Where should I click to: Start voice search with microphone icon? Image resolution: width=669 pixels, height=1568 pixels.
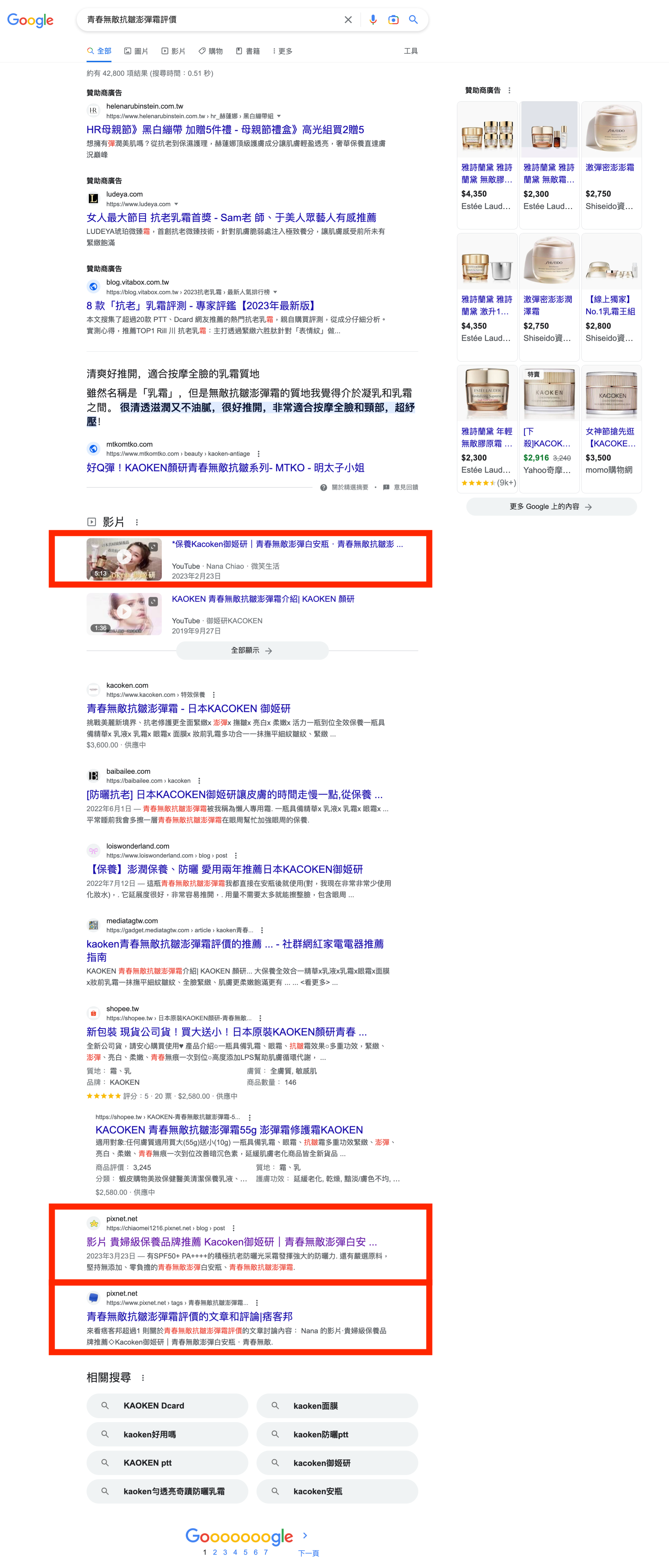(373, 20)
